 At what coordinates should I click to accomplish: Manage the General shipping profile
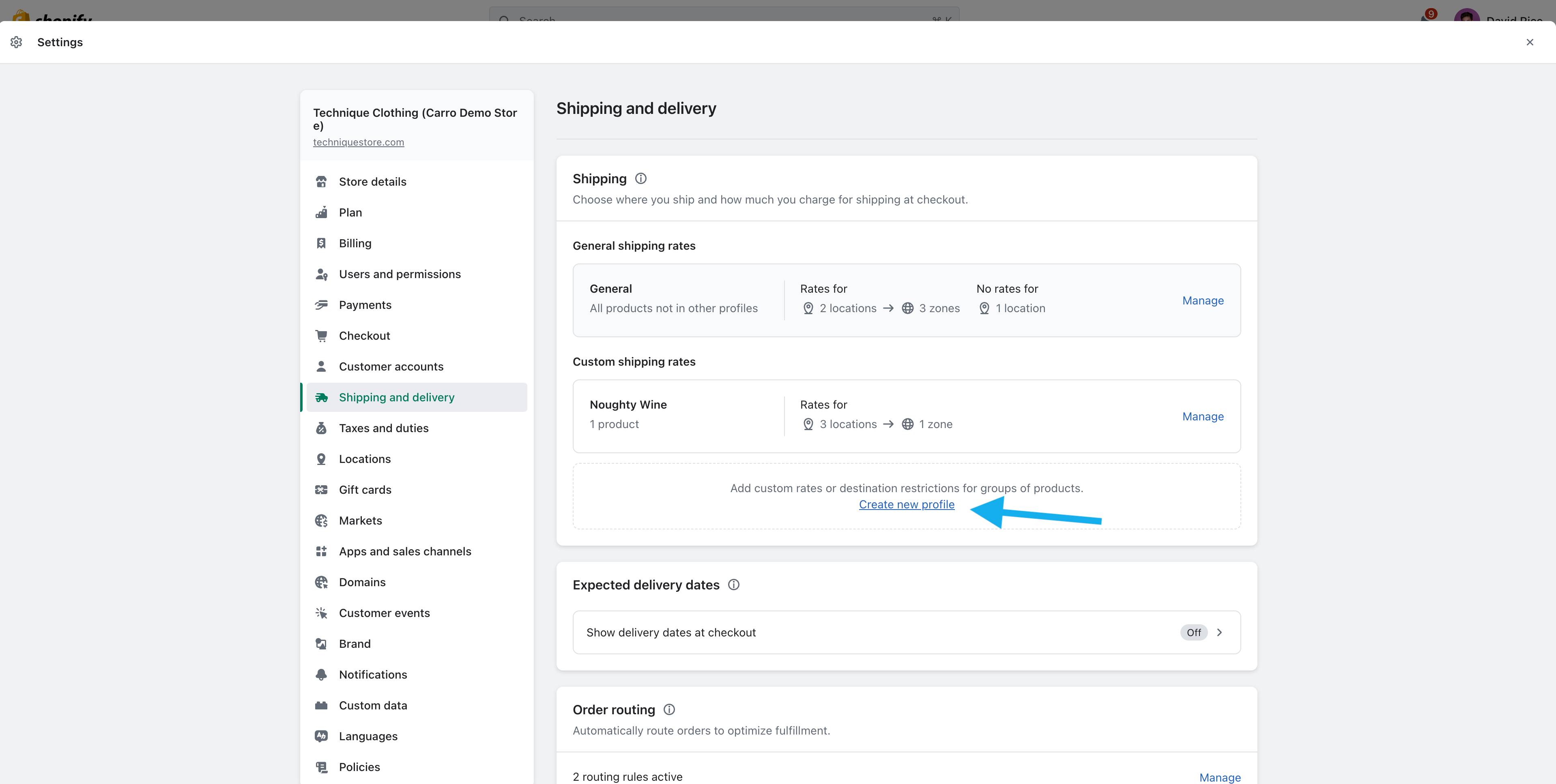pos(1203,300)
